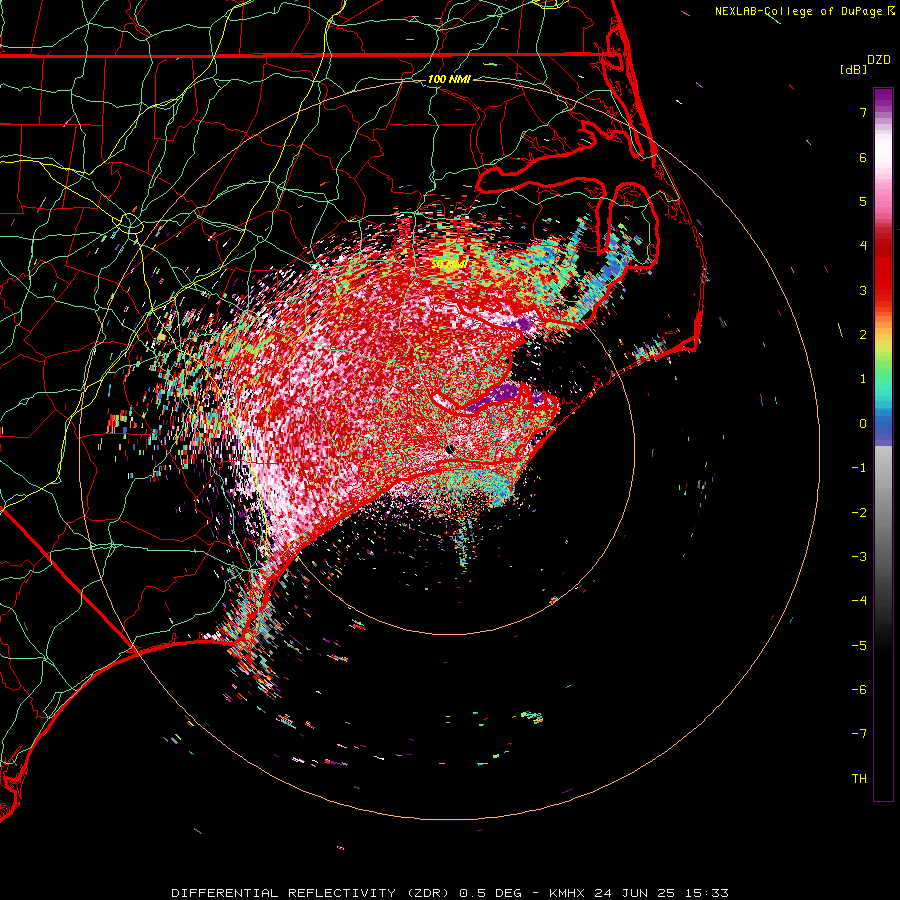Click the -4 dB scale label
900x900 pixels.
click(x=859, y=601)
